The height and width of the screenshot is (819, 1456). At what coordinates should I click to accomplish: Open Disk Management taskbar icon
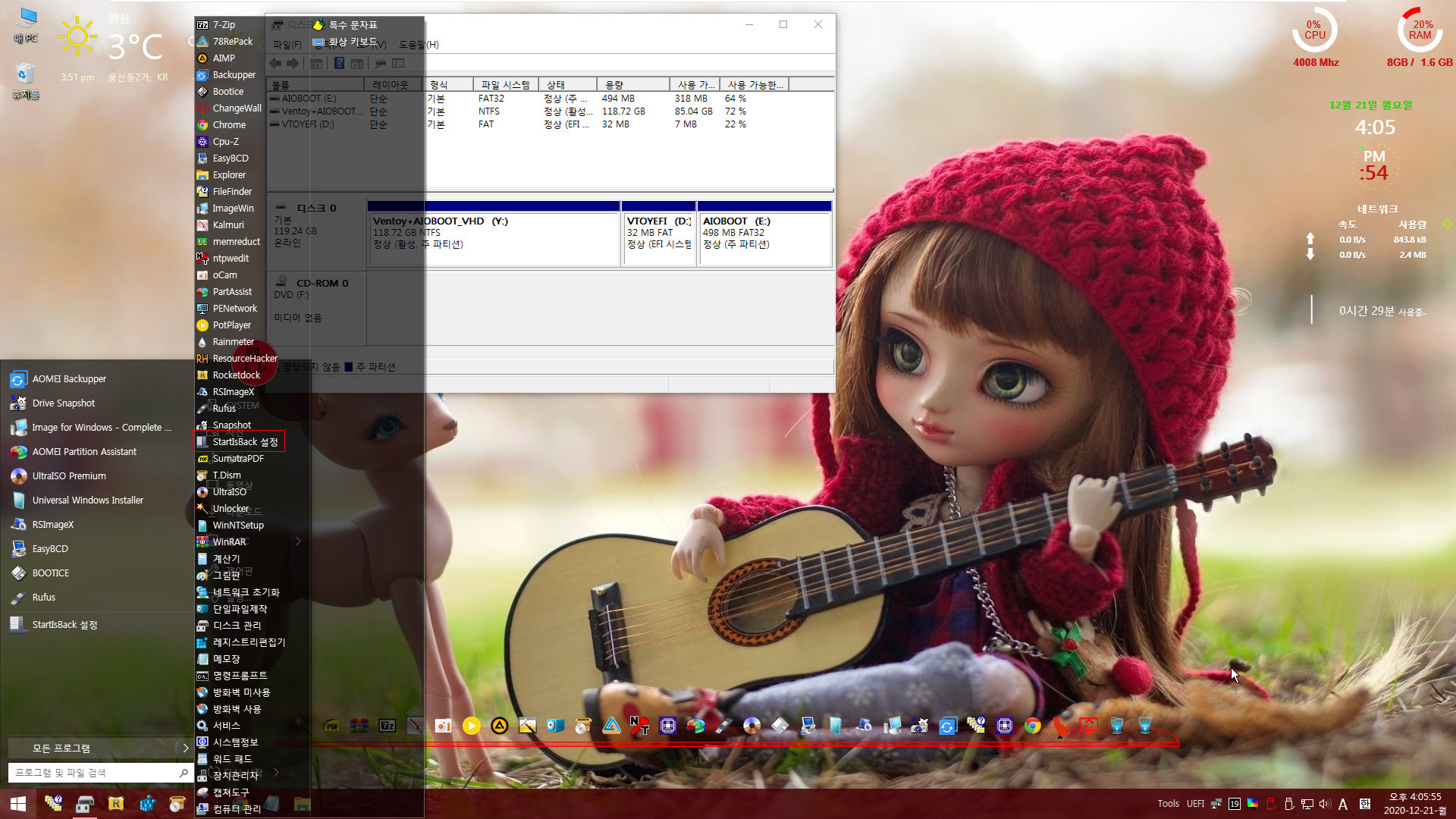click(x=85, y=803)
